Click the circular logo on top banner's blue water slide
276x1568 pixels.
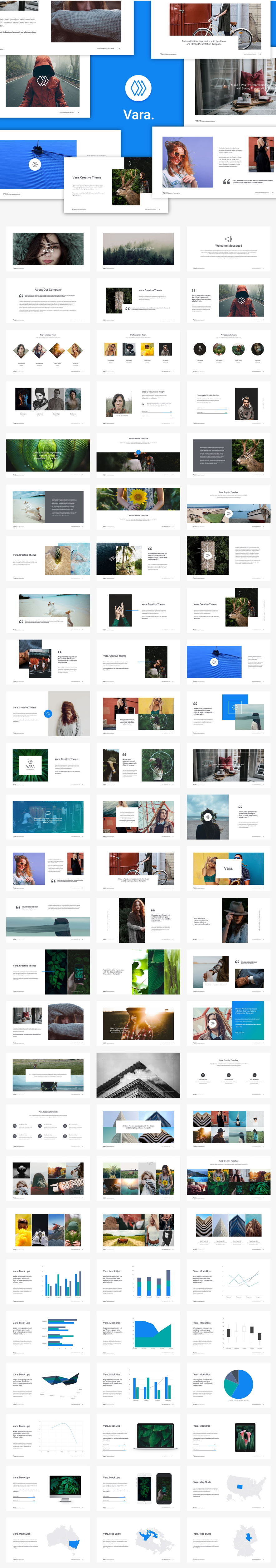point(35,164)
